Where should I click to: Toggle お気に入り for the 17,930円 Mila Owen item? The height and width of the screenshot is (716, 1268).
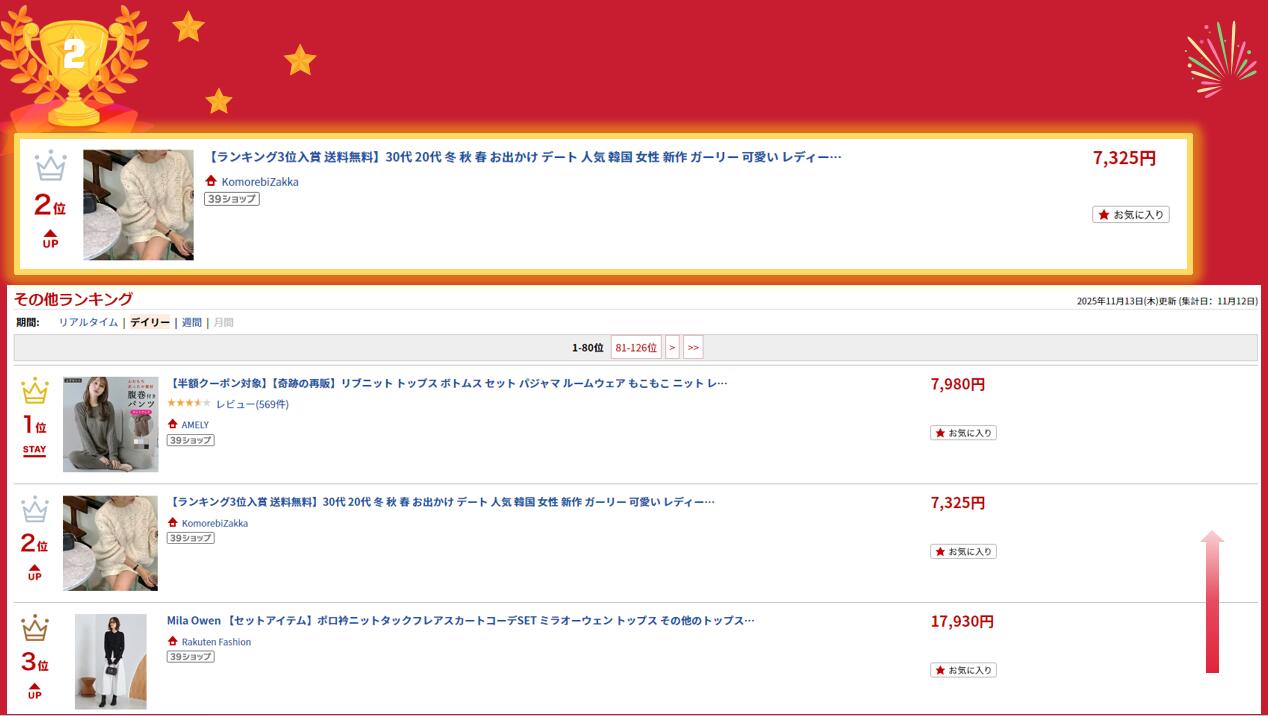coord(963,670)
